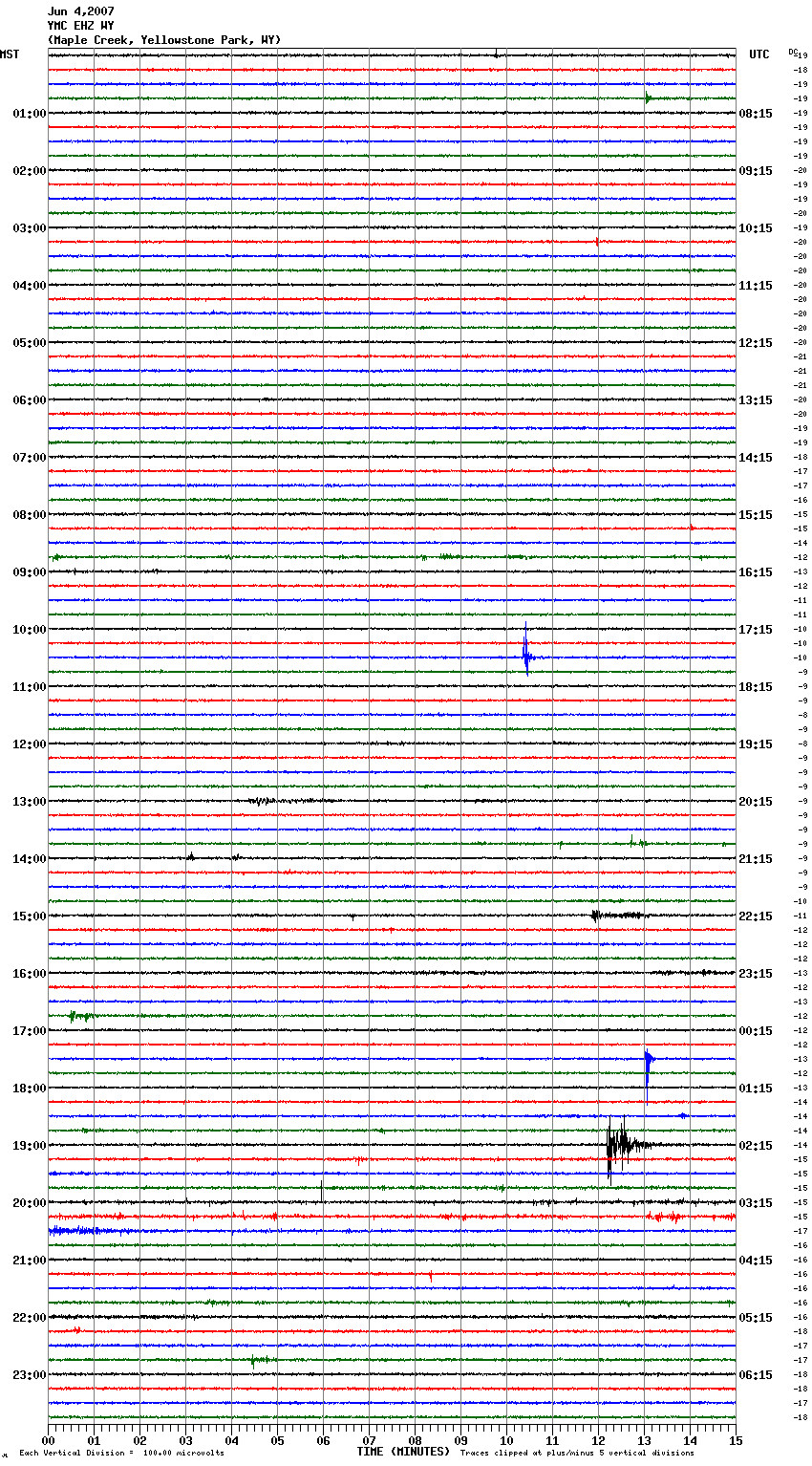Click the "(Maple Creek, Yellowstone Park, WY)" location title
The height and width of the screenshot is (1466, 812).
[x=164, y=40]
